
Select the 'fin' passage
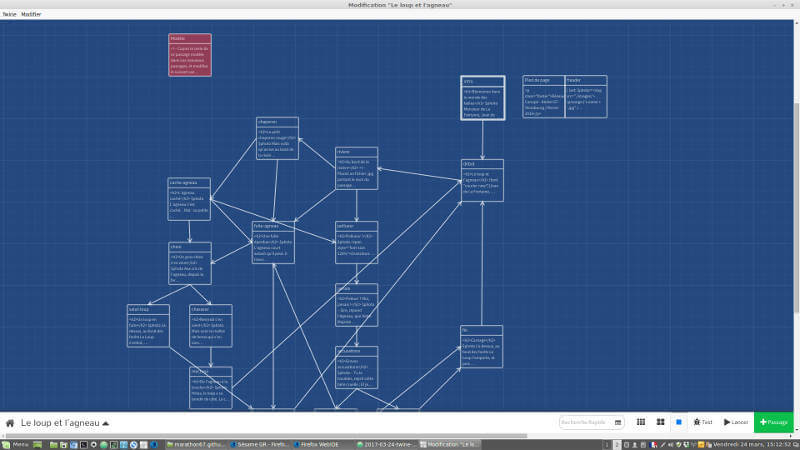(x=482, y=347)
